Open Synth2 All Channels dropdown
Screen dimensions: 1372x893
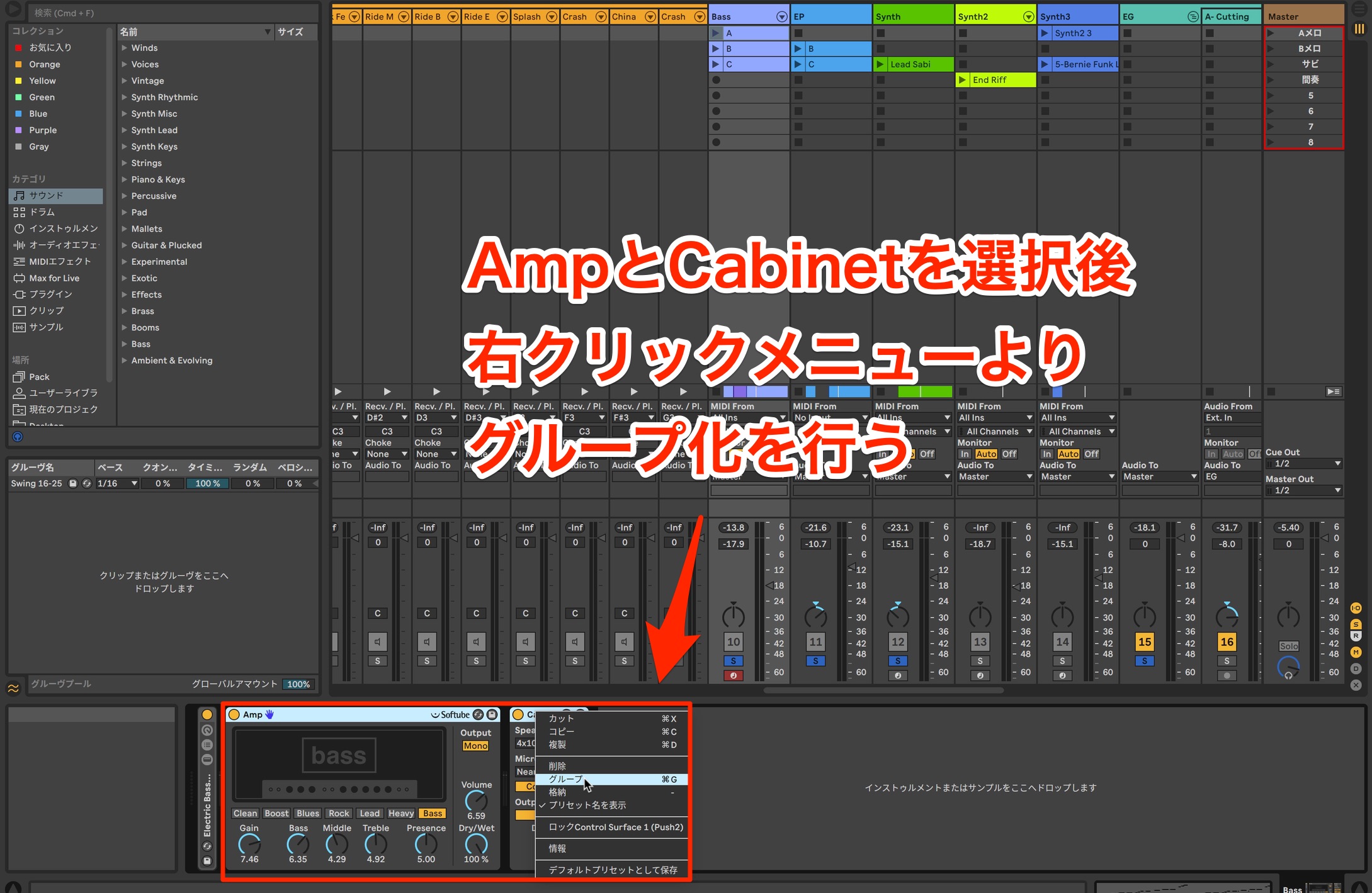pyautogui.click(x=995, y=432)
